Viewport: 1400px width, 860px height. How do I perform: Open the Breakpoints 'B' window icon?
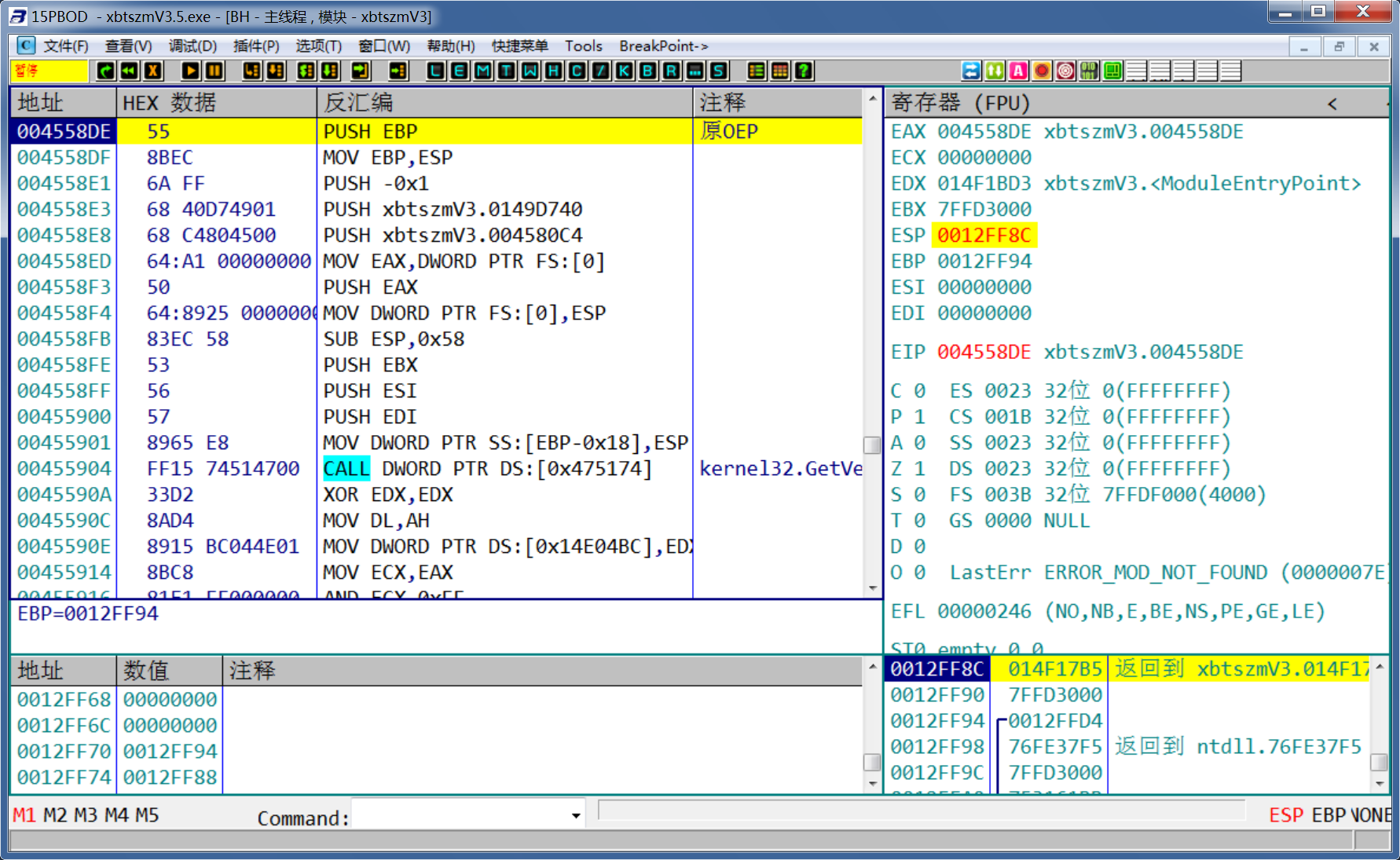click(x=648, y=71)
